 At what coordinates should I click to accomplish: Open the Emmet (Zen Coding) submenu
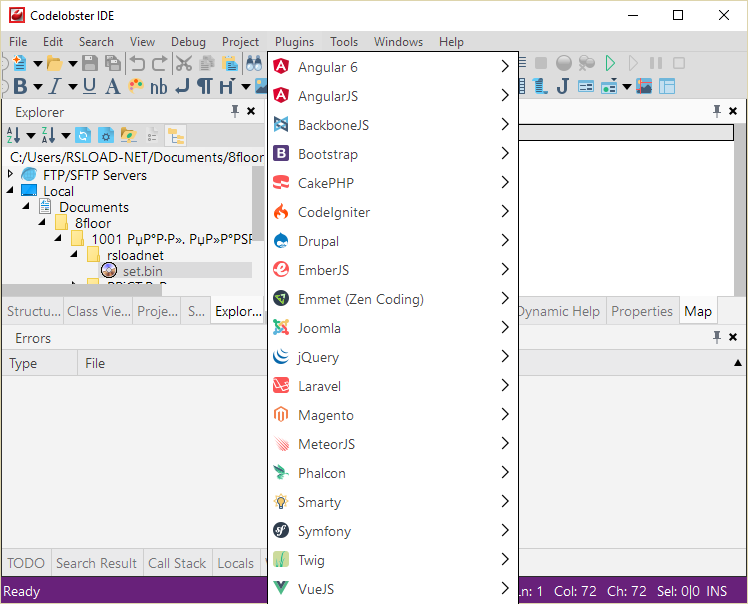coord(393,299)
